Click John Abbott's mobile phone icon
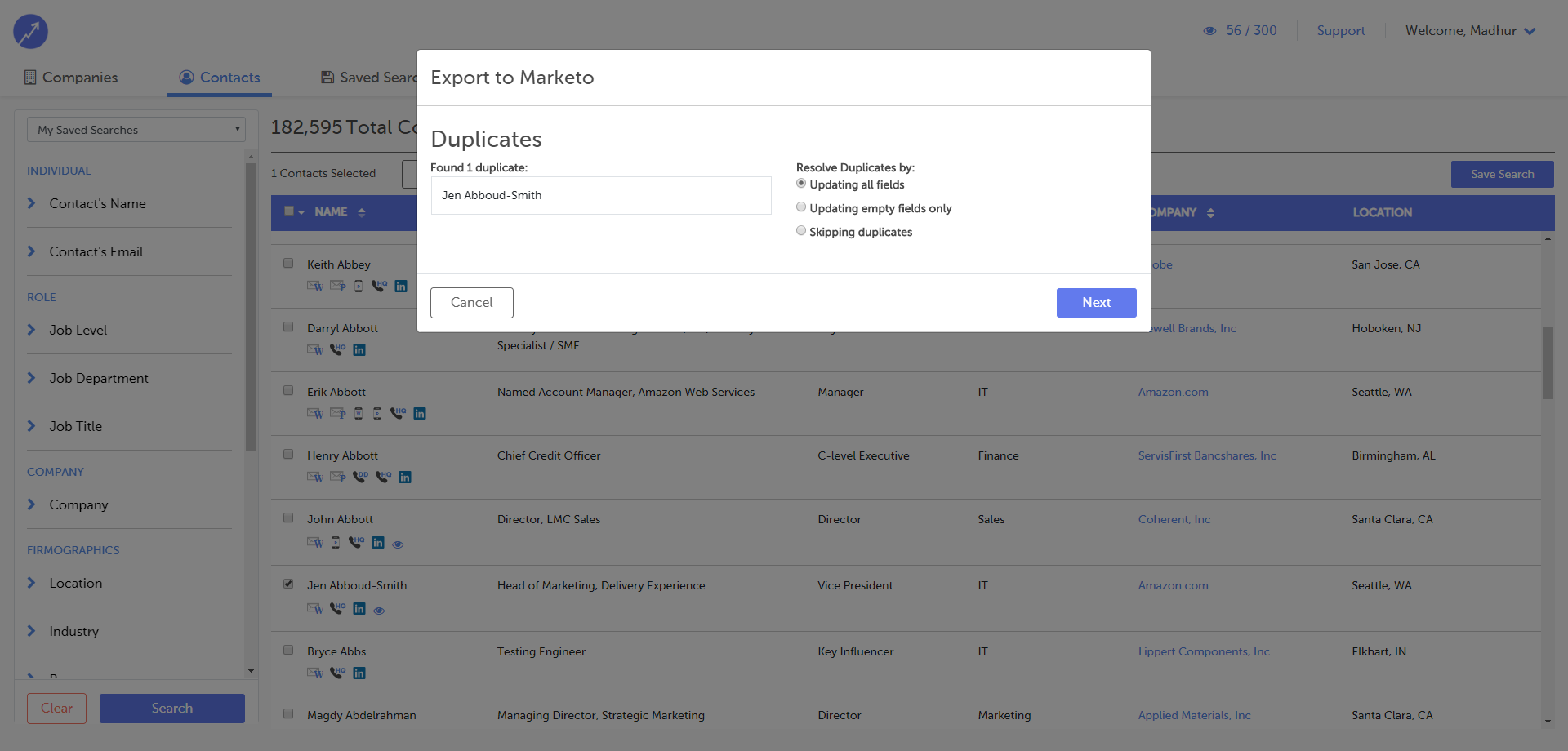 (x=336, y=543)
